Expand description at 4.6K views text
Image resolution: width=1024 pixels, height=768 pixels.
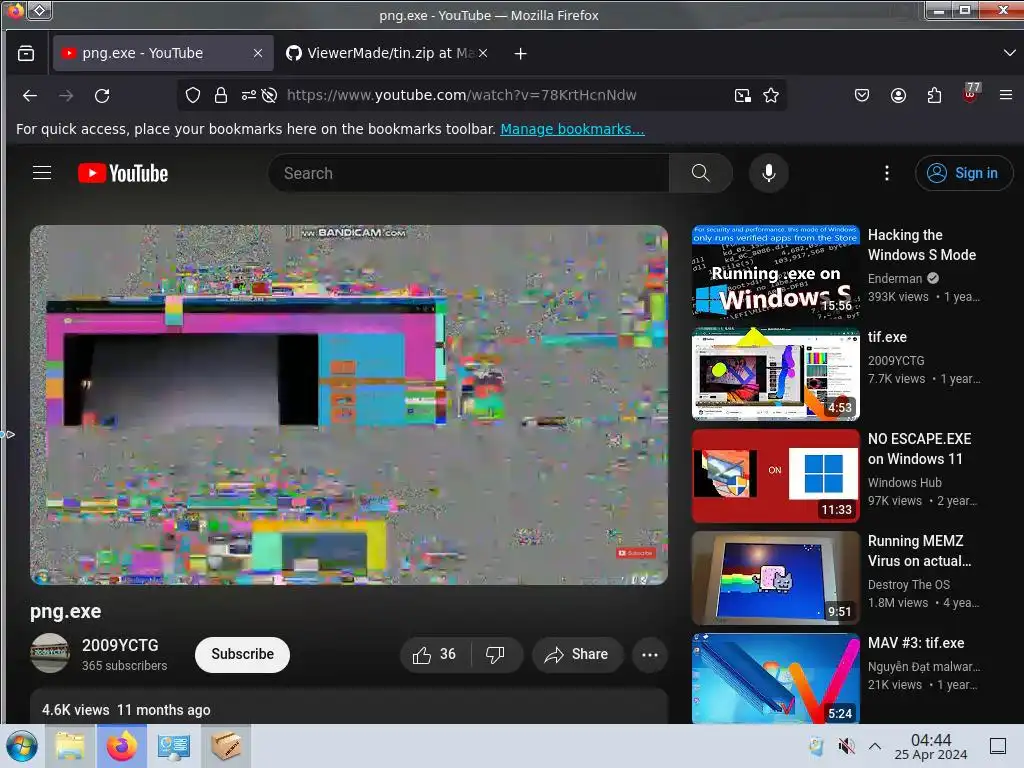[x=126, y=710]
